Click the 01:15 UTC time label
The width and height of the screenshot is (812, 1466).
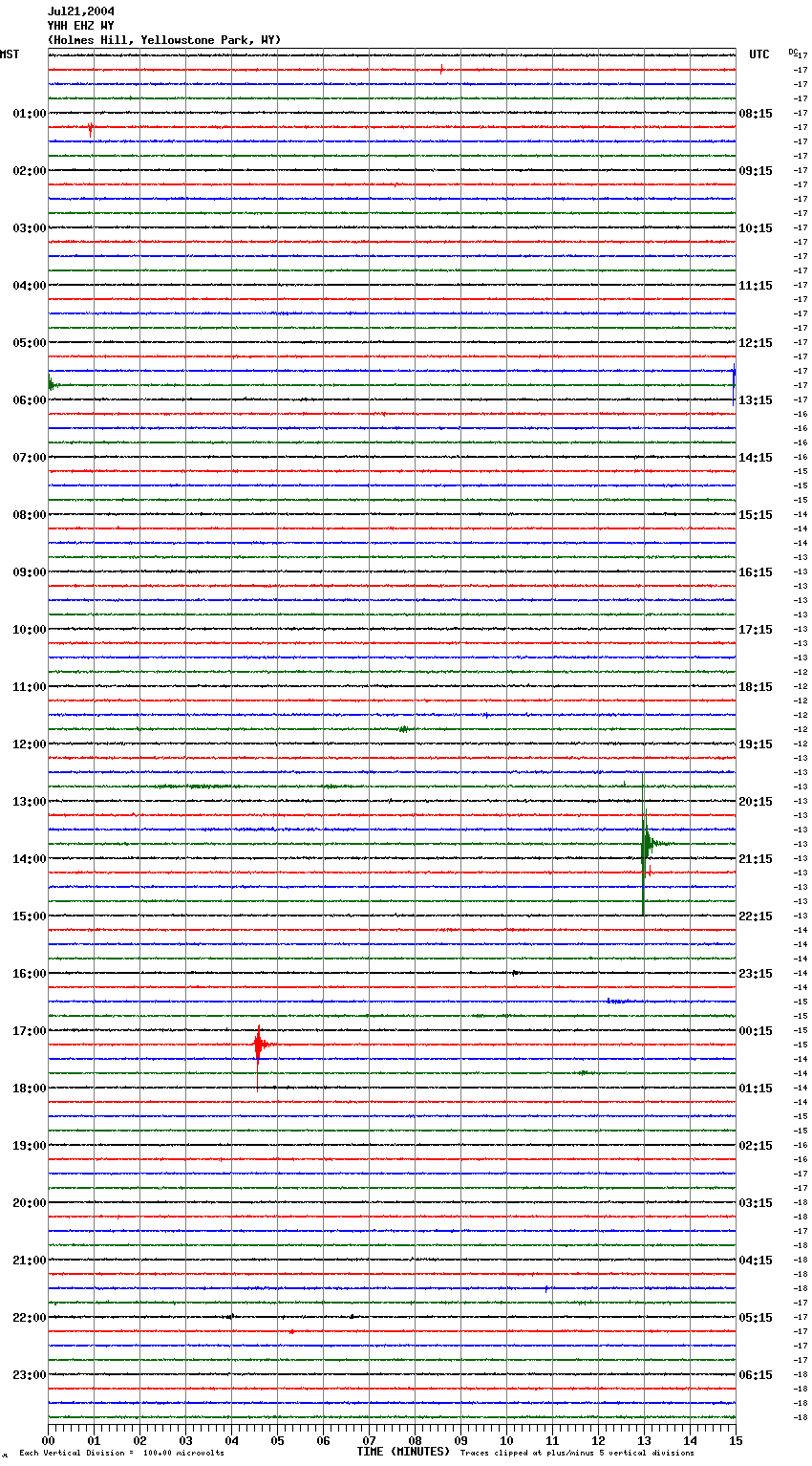(x=756, y=1089)
